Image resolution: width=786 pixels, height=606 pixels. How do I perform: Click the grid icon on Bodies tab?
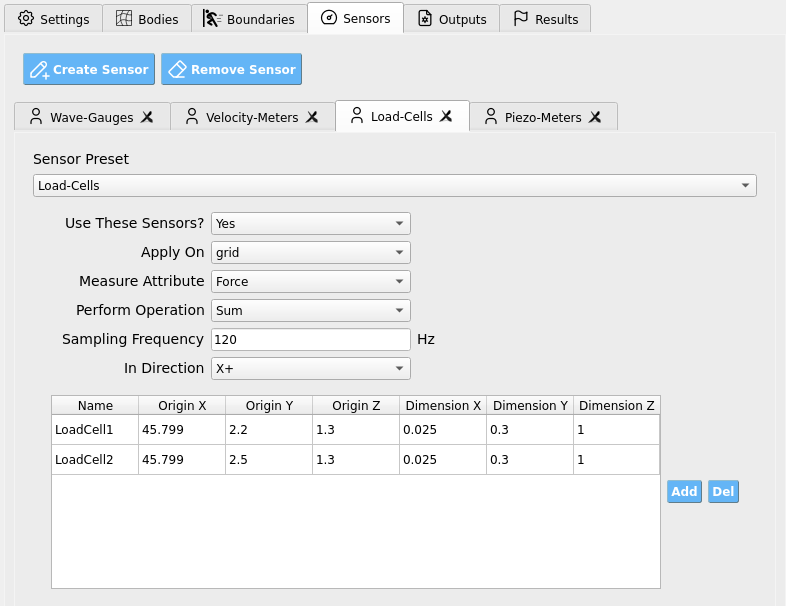[124, 19]
